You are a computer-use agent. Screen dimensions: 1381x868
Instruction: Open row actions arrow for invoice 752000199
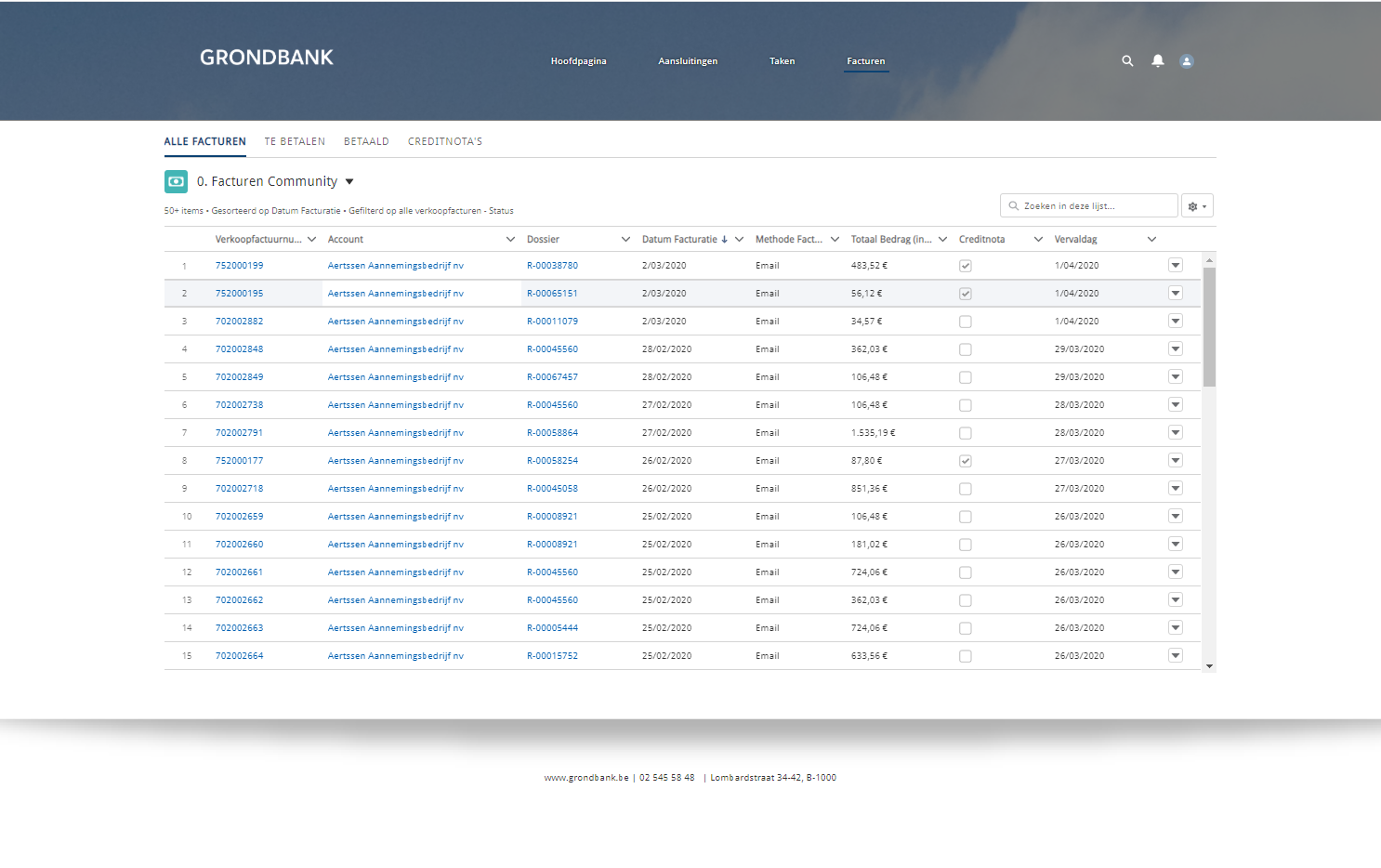point(1176,266)
